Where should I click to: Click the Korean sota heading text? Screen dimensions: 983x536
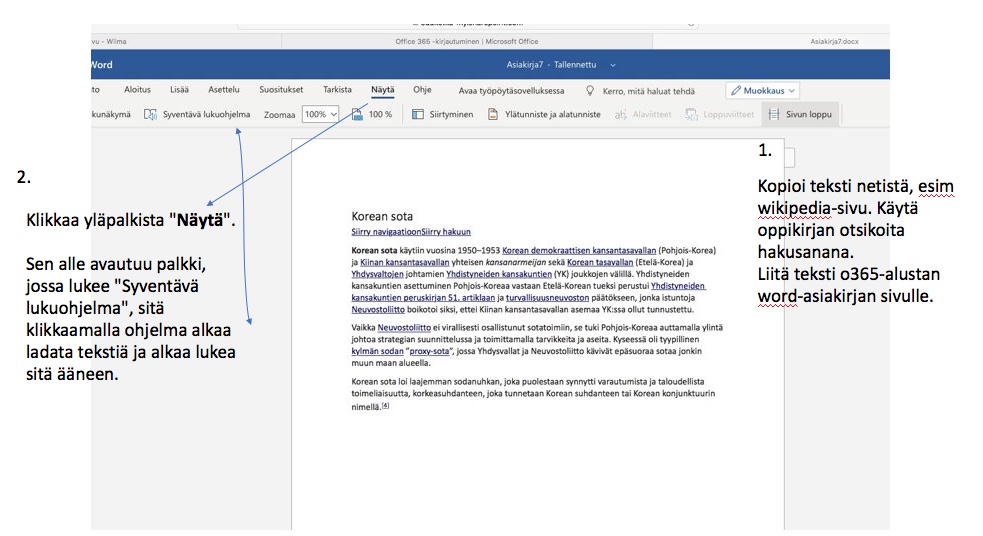[x=382, y=216]
